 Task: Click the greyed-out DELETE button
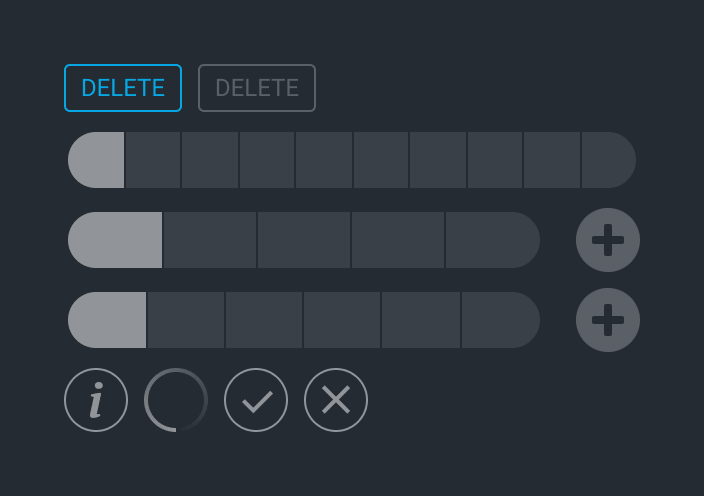point(257,88)
